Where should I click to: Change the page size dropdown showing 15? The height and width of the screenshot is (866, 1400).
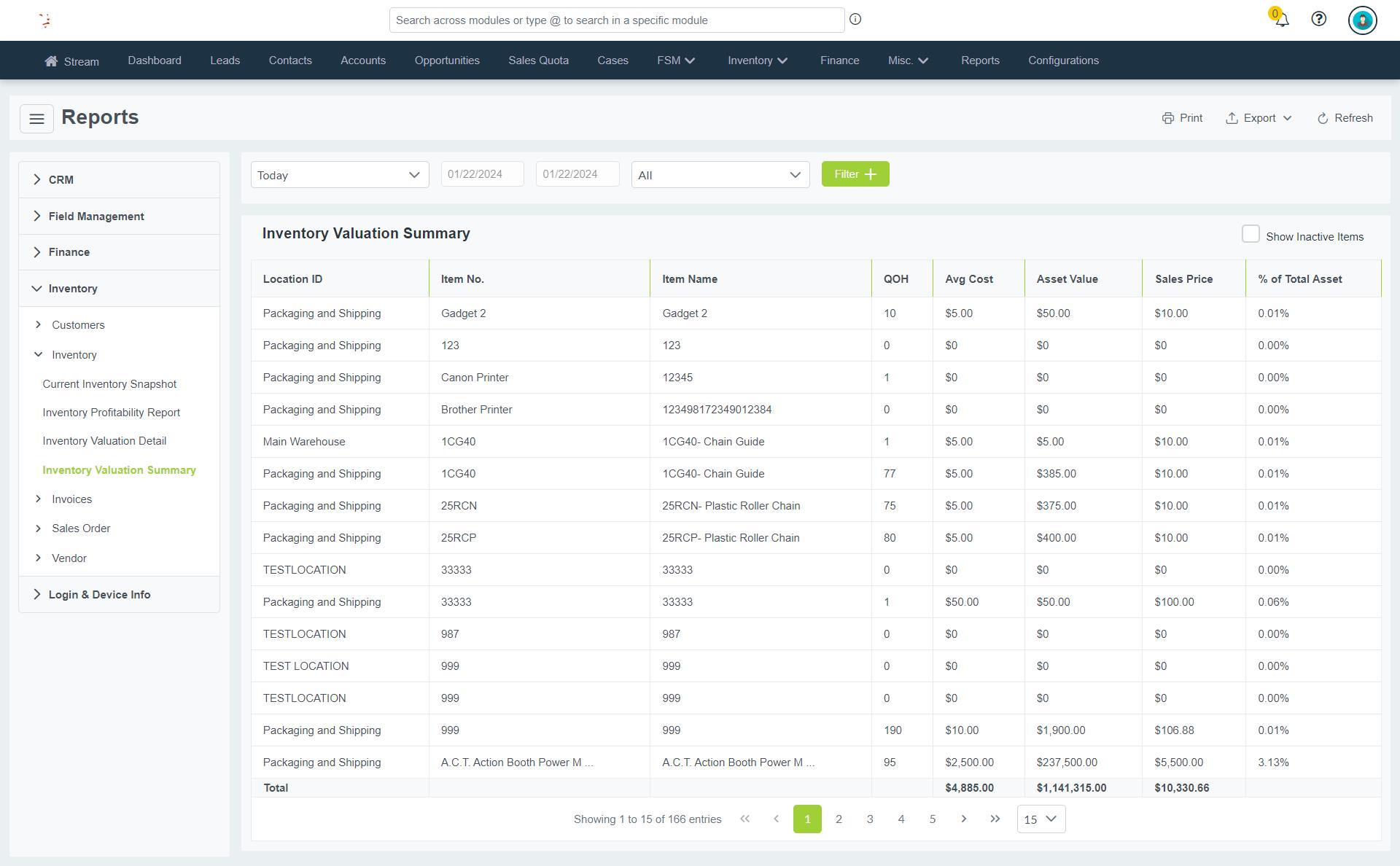point(1041,819)
